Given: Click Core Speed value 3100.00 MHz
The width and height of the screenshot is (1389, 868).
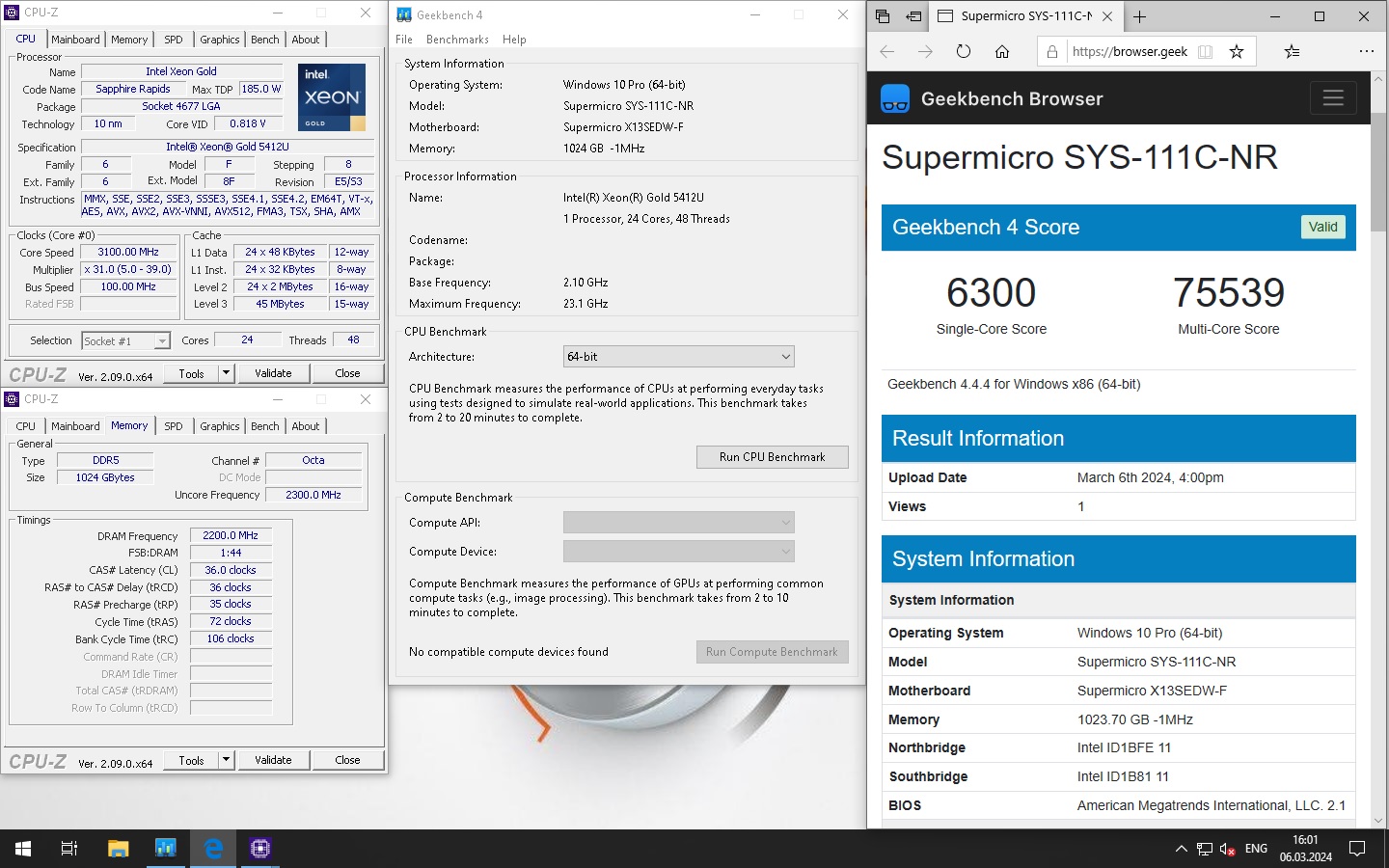Looking at the screenshot, I should [128, 253].
